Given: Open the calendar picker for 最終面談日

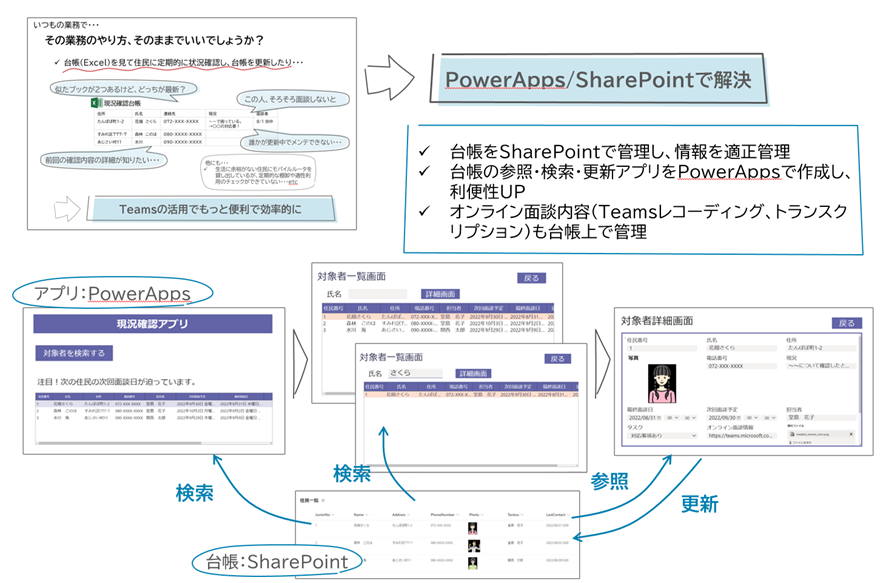Looking at the screenshot, I should pyautogui.click(x=659, y=418).
